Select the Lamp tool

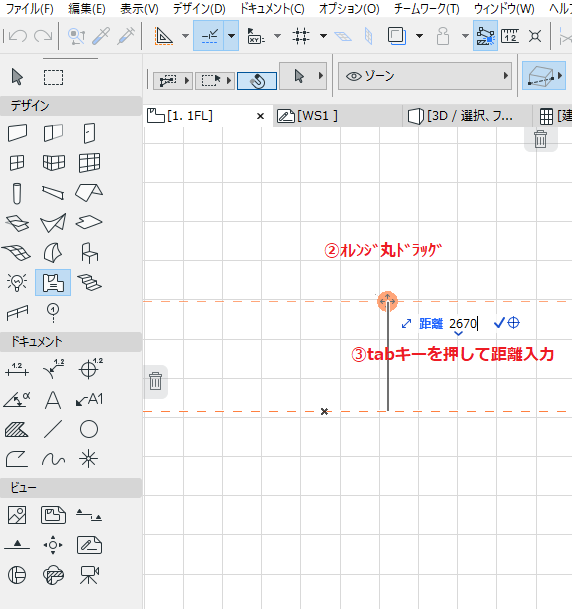(17, 283)
